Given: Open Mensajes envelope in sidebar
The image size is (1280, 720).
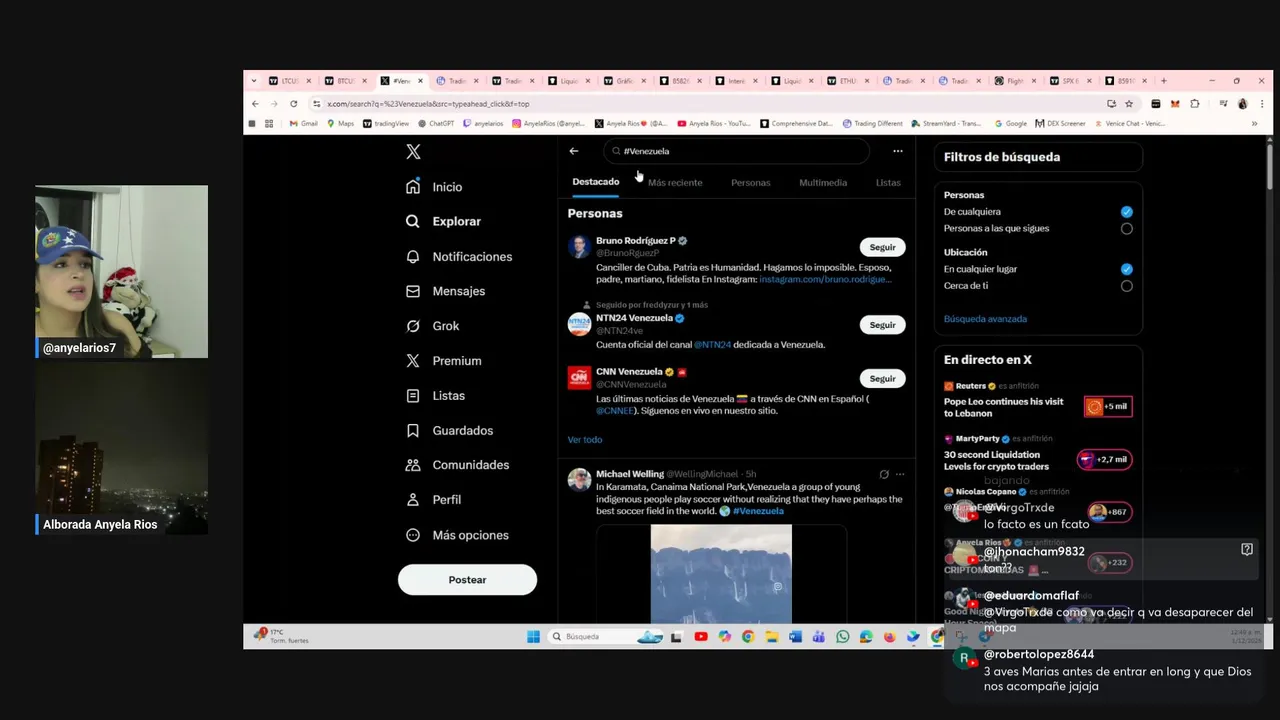Looking at the screenshot, I should pyautogui.click(x=445, y=291).
